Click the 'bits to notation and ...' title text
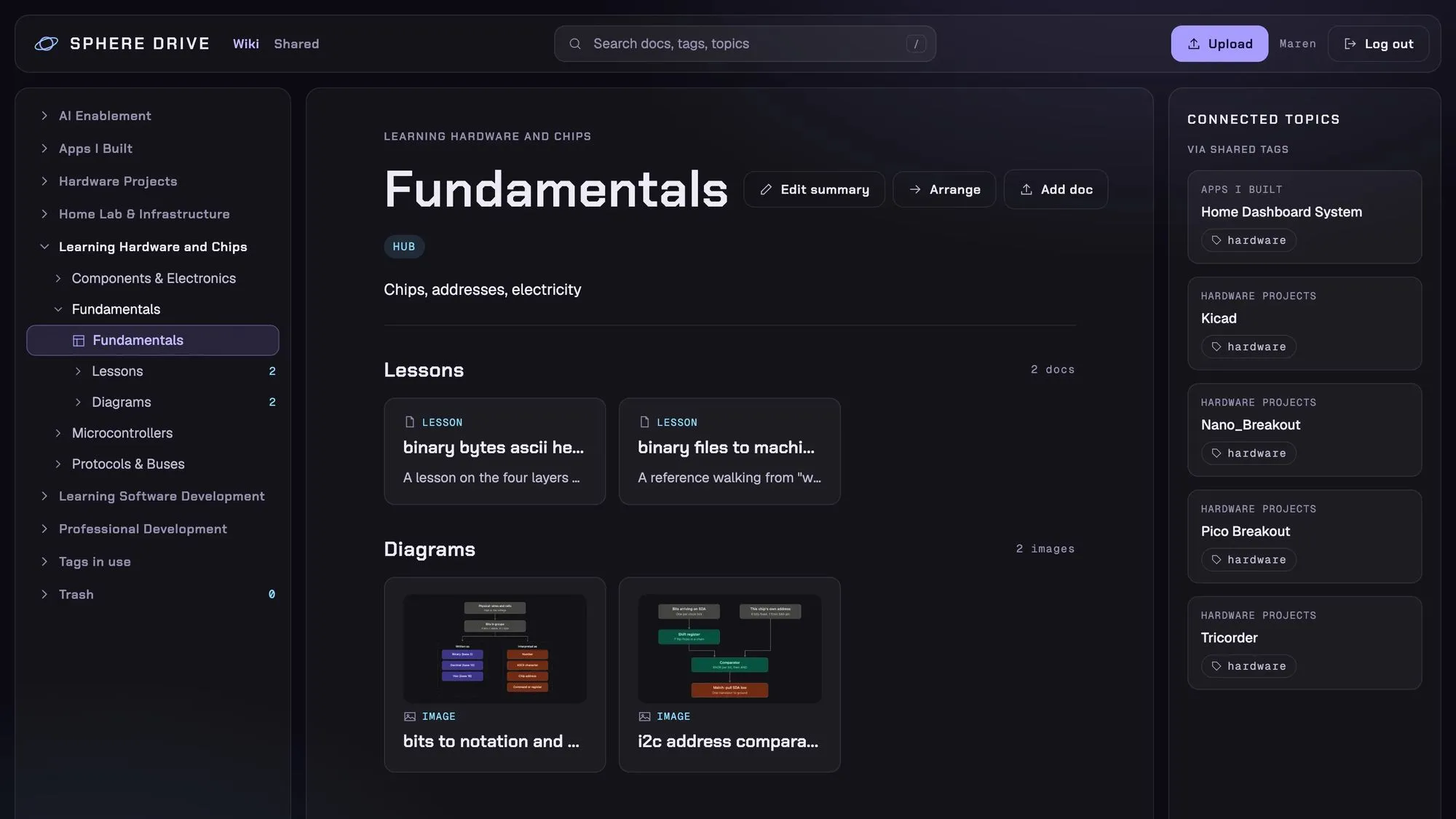 tap(491, 741)
